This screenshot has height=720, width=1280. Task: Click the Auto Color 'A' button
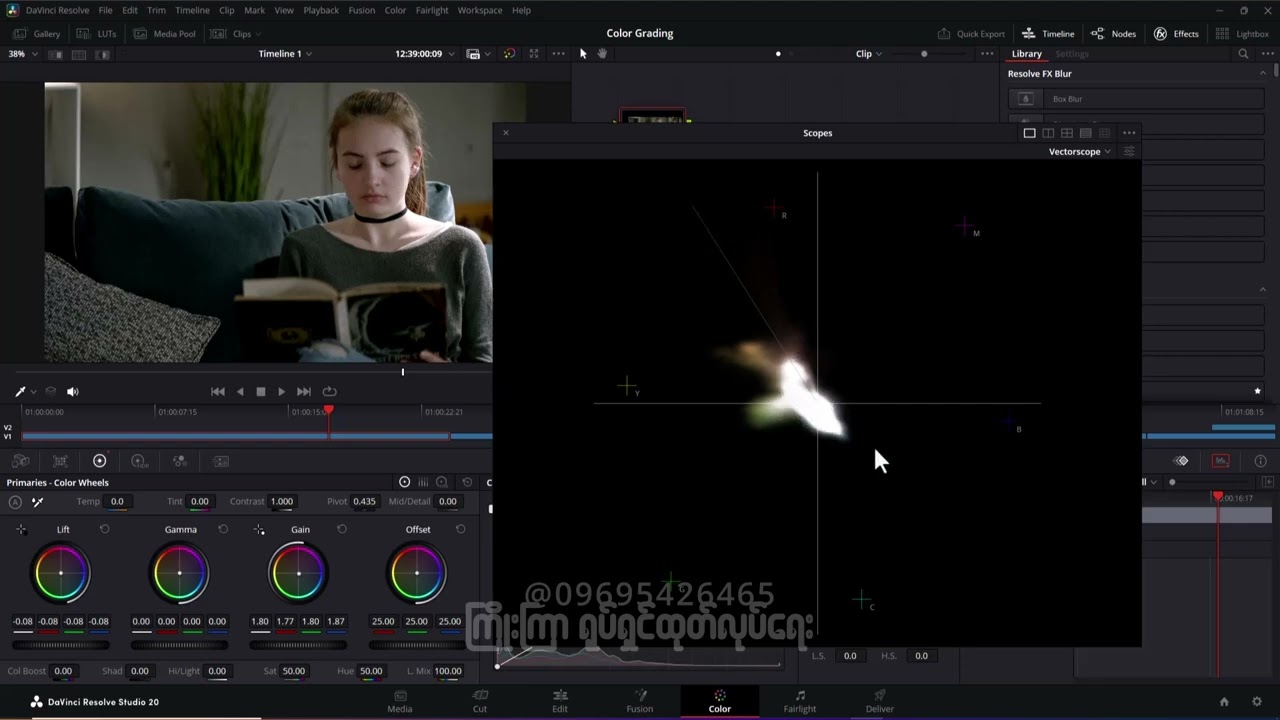(15, 502)
